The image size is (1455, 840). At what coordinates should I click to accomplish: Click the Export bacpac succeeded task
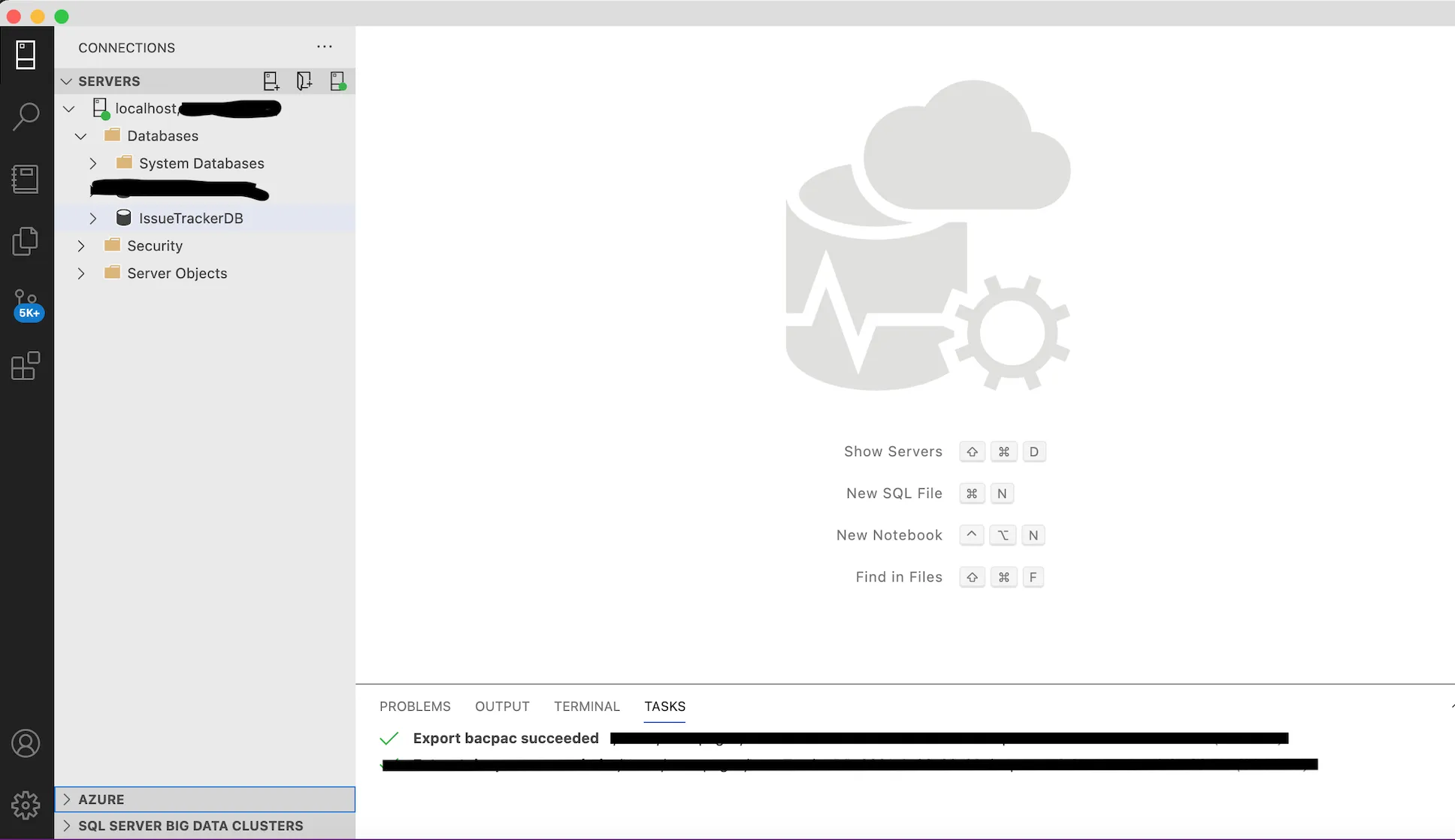(505, 738)
